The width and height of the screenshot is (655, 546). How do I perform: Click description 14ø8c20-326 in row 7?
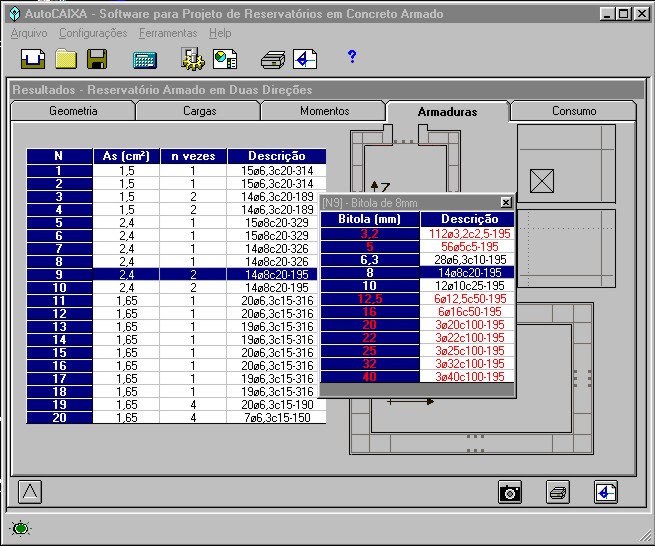277,249
